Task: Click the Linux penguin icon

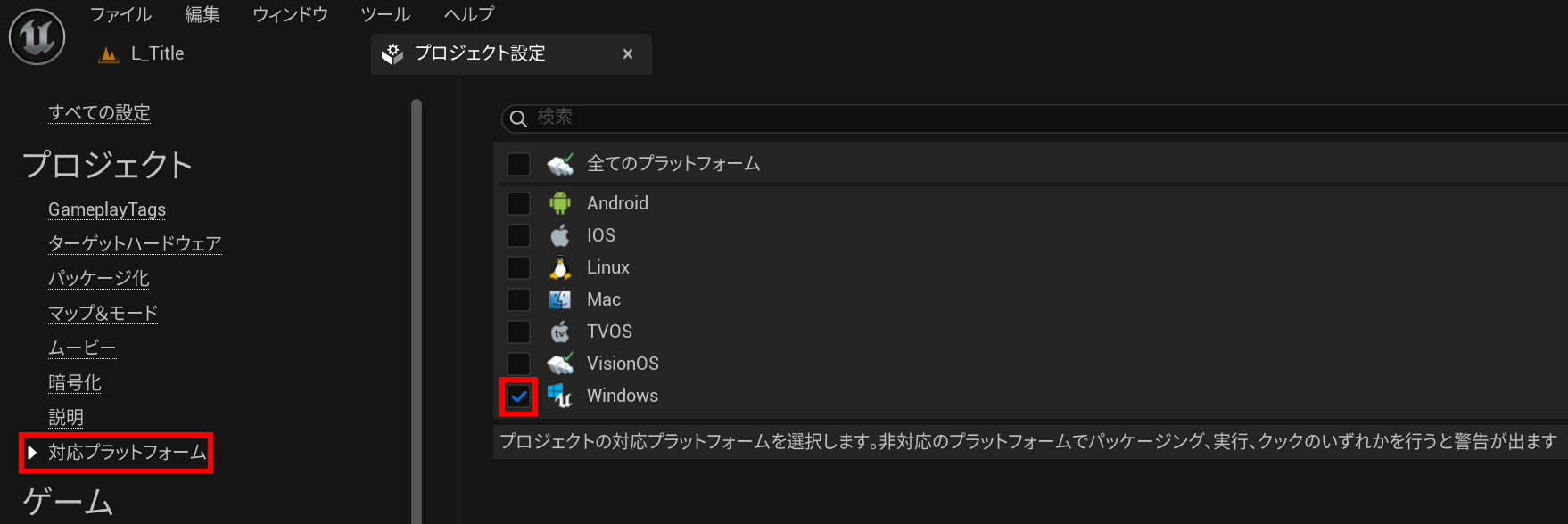Action: [x=560, y=267]
